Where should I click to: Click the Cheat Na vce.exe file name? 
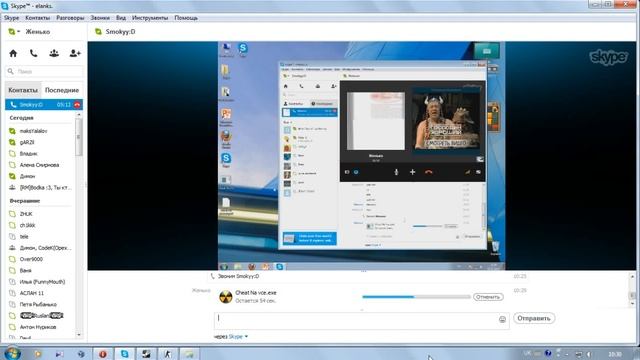pyautogui.click(x=256, y=293)
